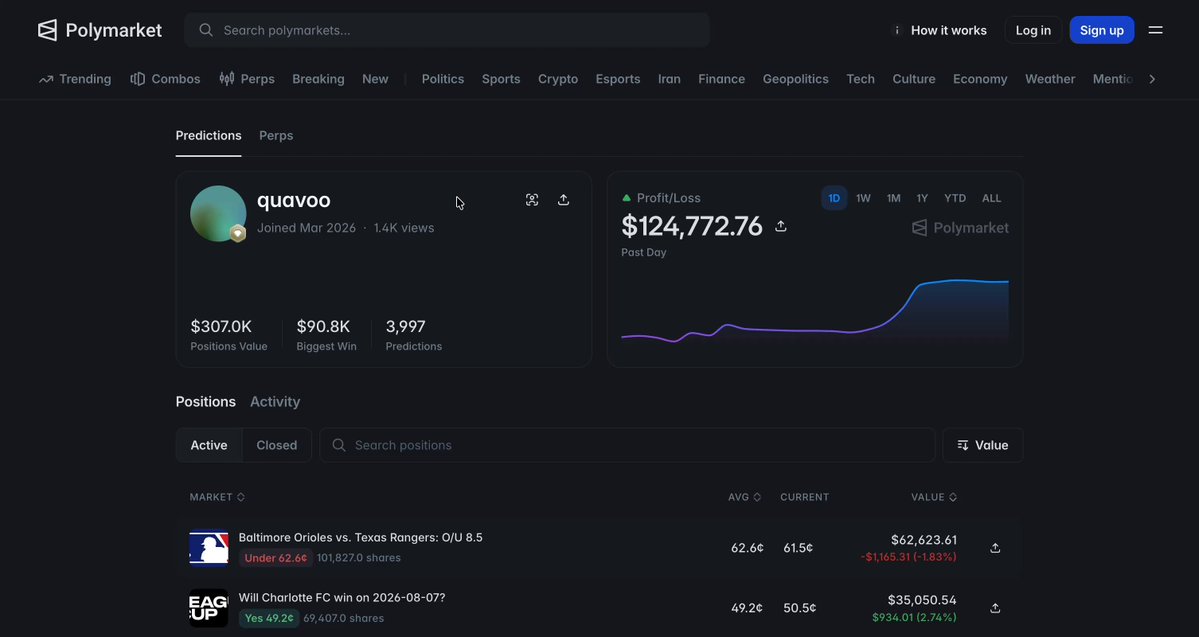Click the QR scan icon beside quavoo
Viewport: 1199px width, 637px height.
(x=532, y=200)
